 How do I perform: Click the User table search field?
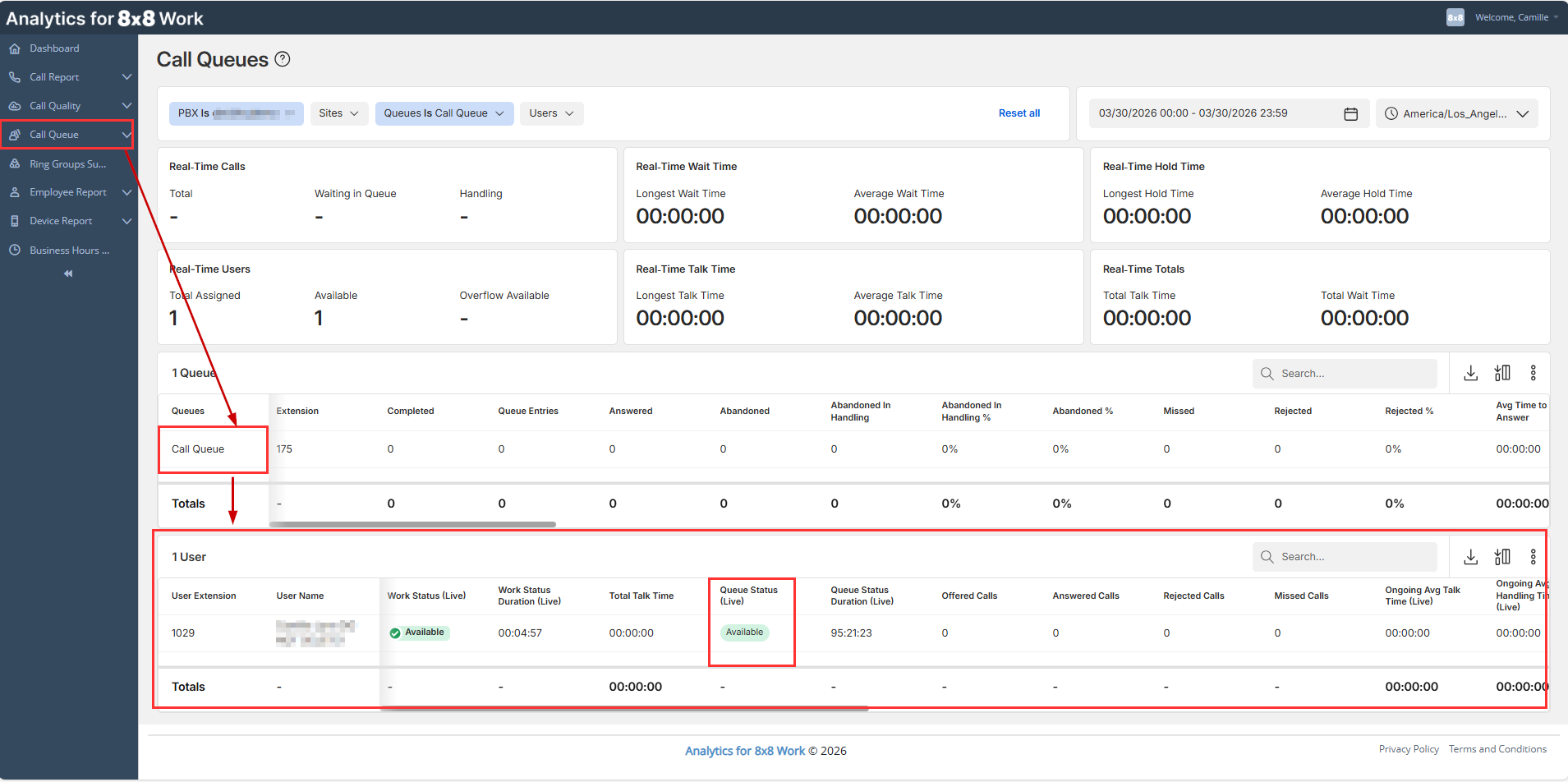click(x=1345, y=557)
